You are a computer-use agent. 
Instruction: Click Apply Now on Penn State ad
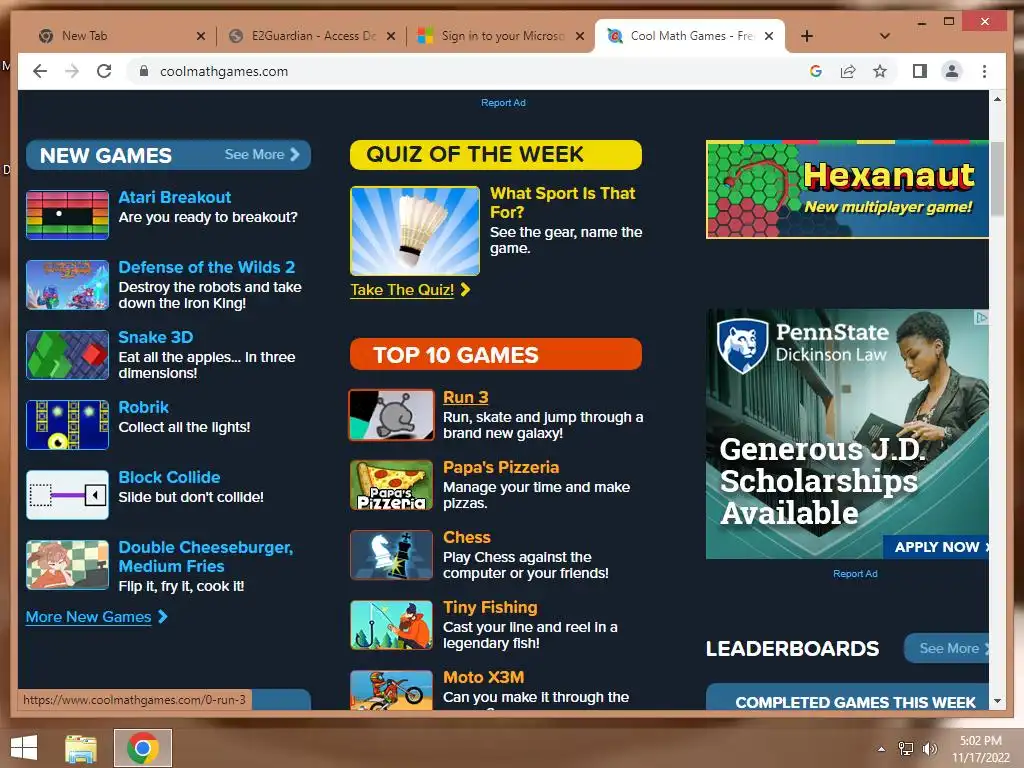click(x=936, y=547)
